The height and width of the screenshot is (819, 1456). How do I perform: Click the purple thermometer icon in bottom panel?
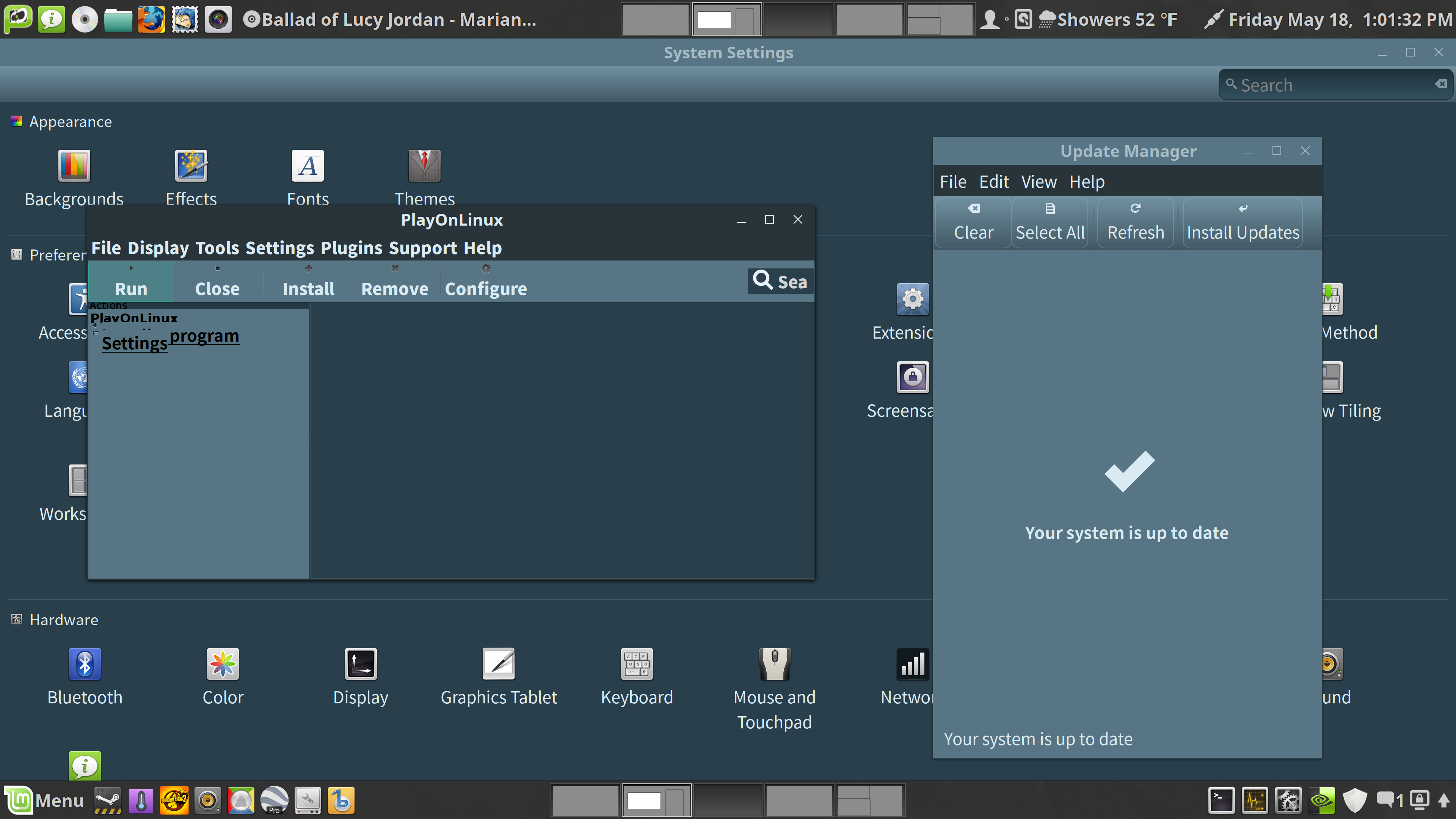pos(141,800)
